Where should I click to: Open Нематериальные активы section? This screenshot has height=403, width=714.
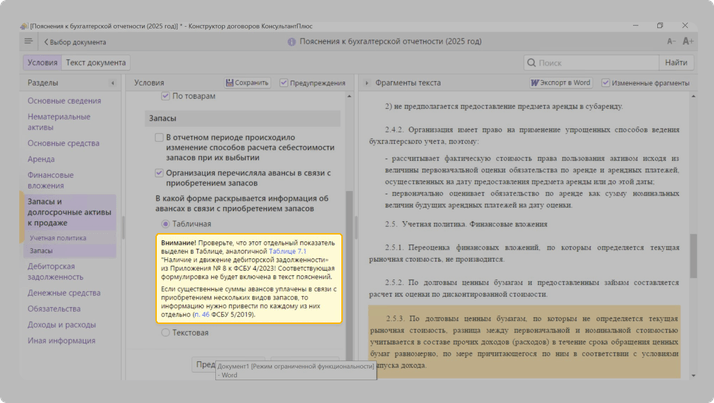(x=59, y=122)
